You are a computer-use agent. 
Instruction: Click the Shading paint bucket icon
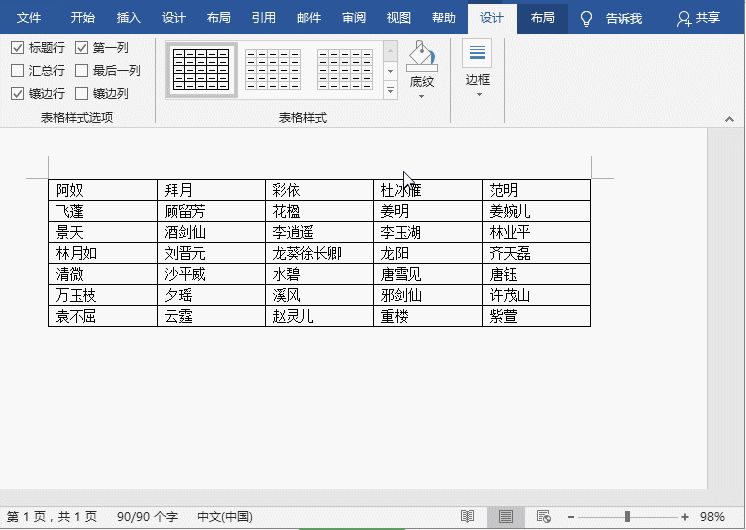[422, 56]
